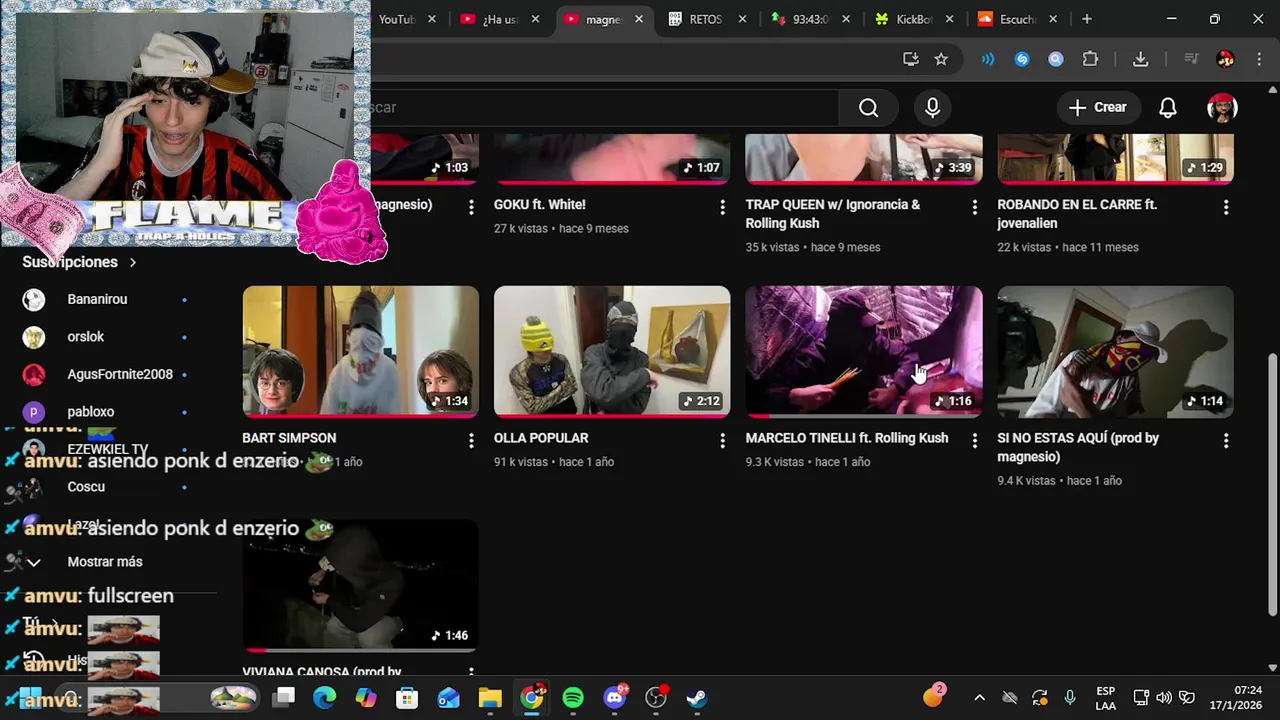Screen dimensions: 1280x720
Task: Open Microsoft Store from taskbar
Action: coord(407,697)
